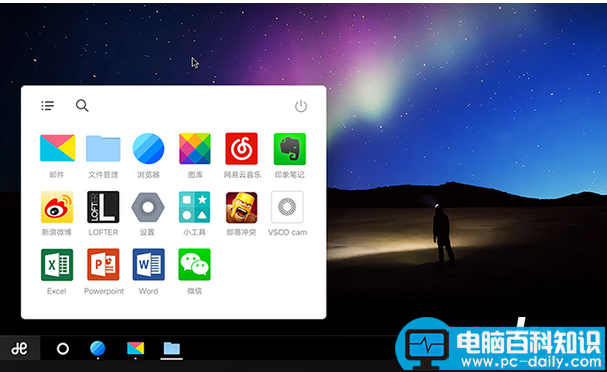
Task: Launch the Browser (浏览器) blue sphere icon
Action: point(148,149)
